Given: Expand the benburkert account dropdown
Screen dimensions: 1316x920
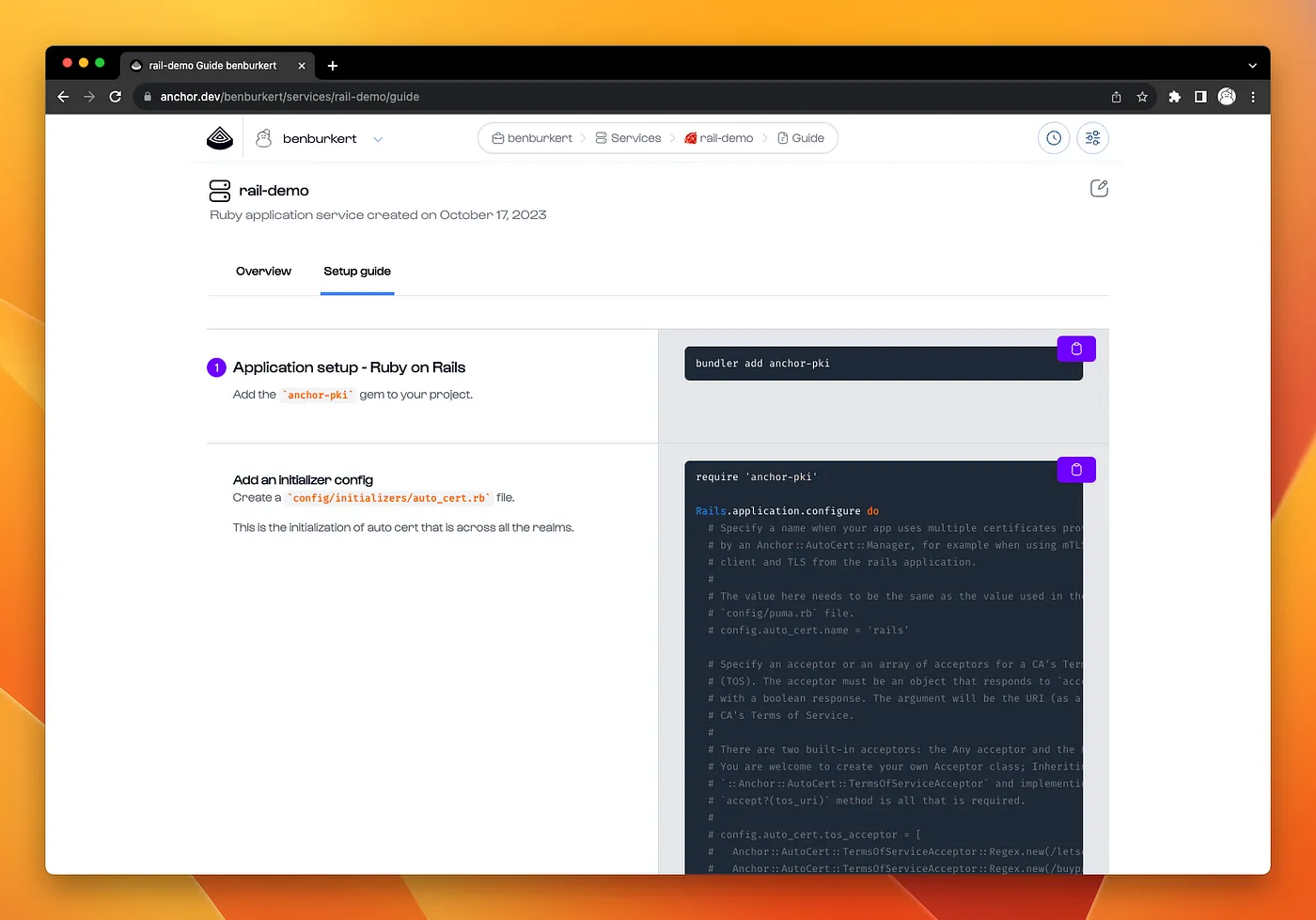Looking at the screenshot, I should coord(378,139).
